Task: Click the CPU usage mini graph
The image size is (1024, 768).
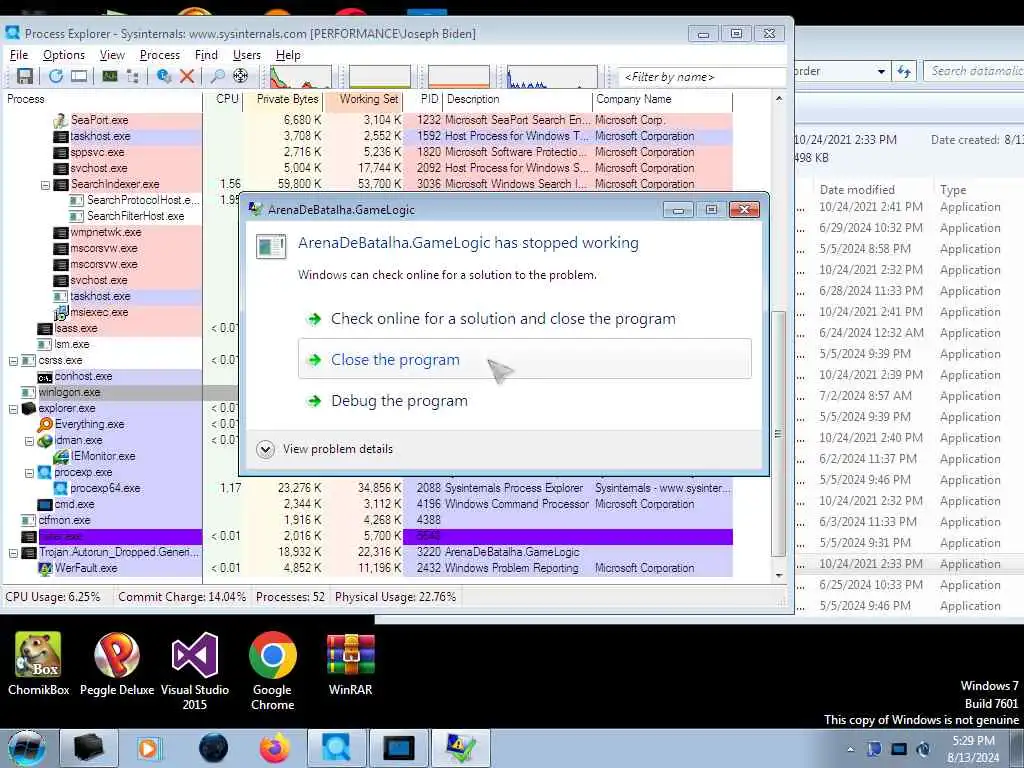Action: tap(300, 76)
